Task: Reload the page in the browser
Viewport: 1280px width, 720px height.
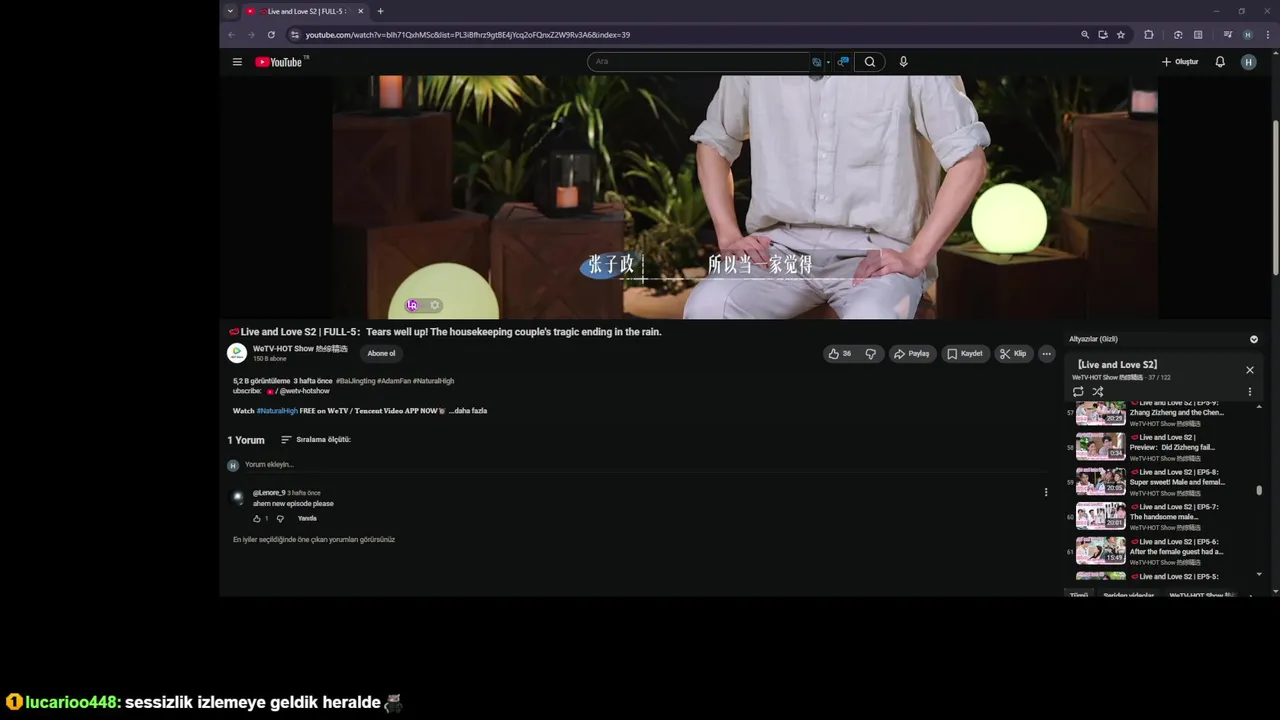Action: coord(271,35)
